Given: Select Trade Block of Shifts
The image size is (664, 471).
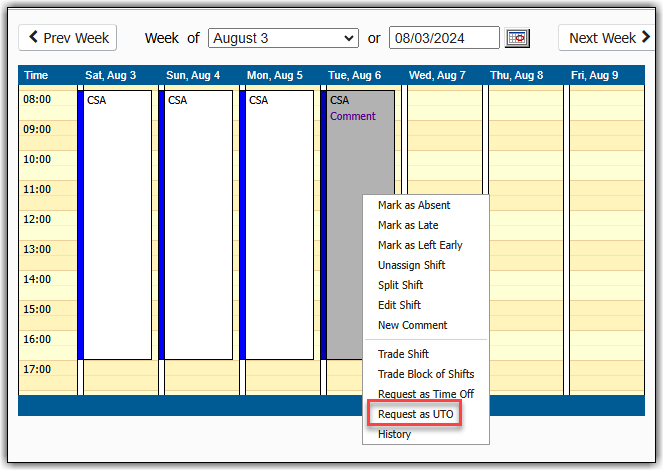Looking at the screenshot, I should 426,374.
